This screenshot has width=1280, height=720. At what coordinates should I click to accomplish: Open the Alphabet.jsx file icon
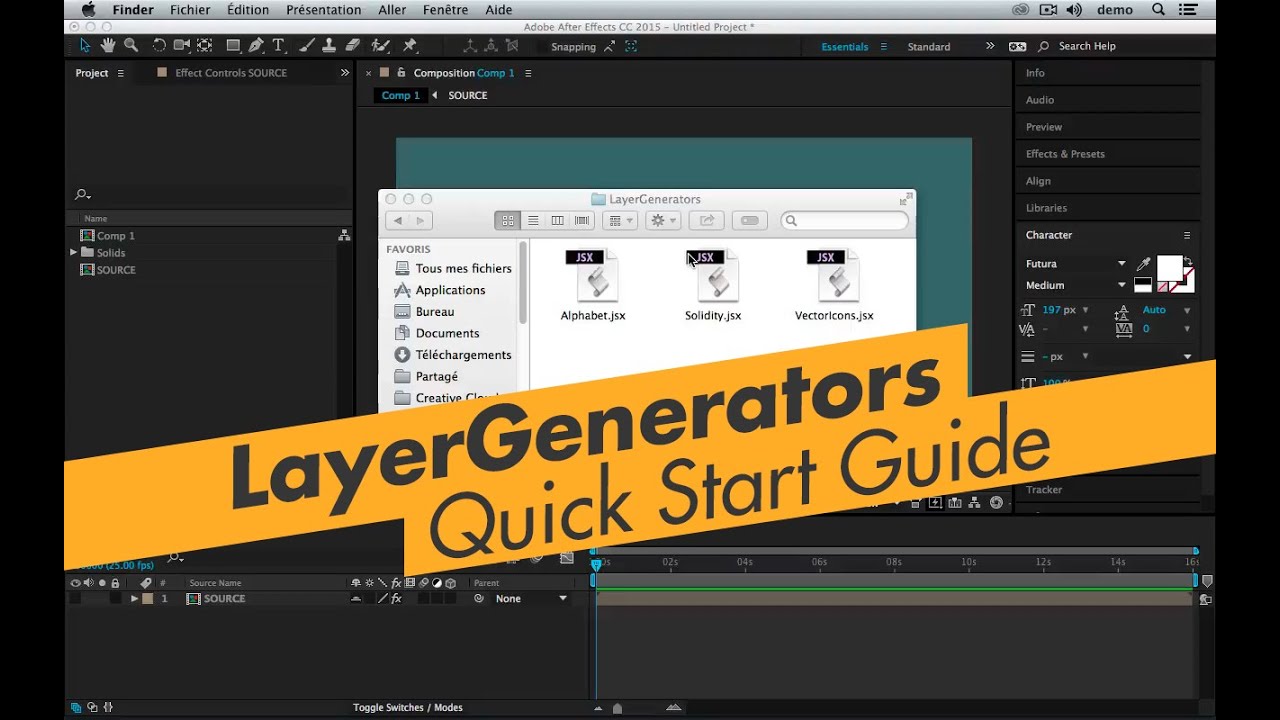pos(593,275)
